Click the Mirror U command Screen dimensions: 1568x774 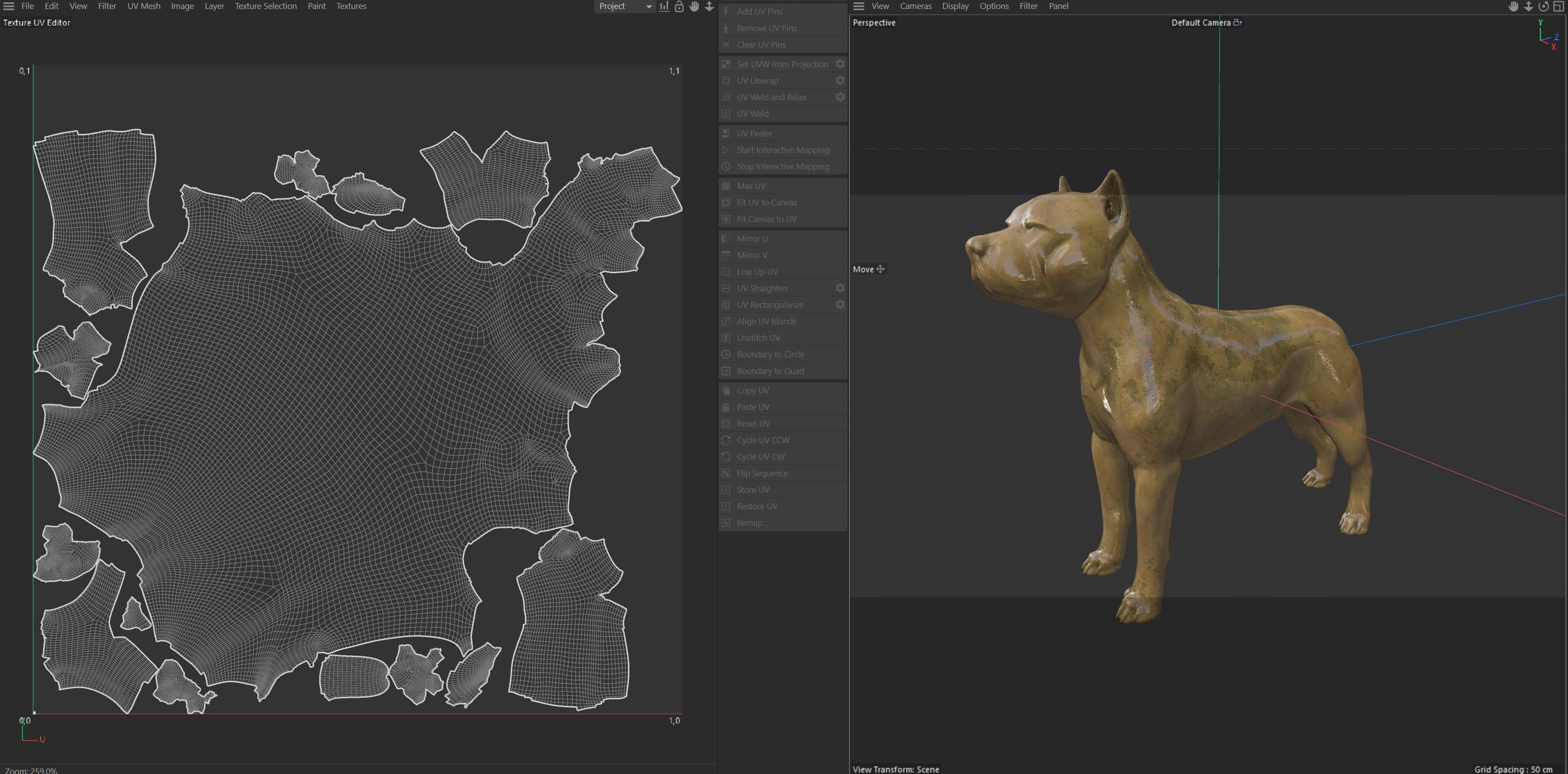[752, 238]
